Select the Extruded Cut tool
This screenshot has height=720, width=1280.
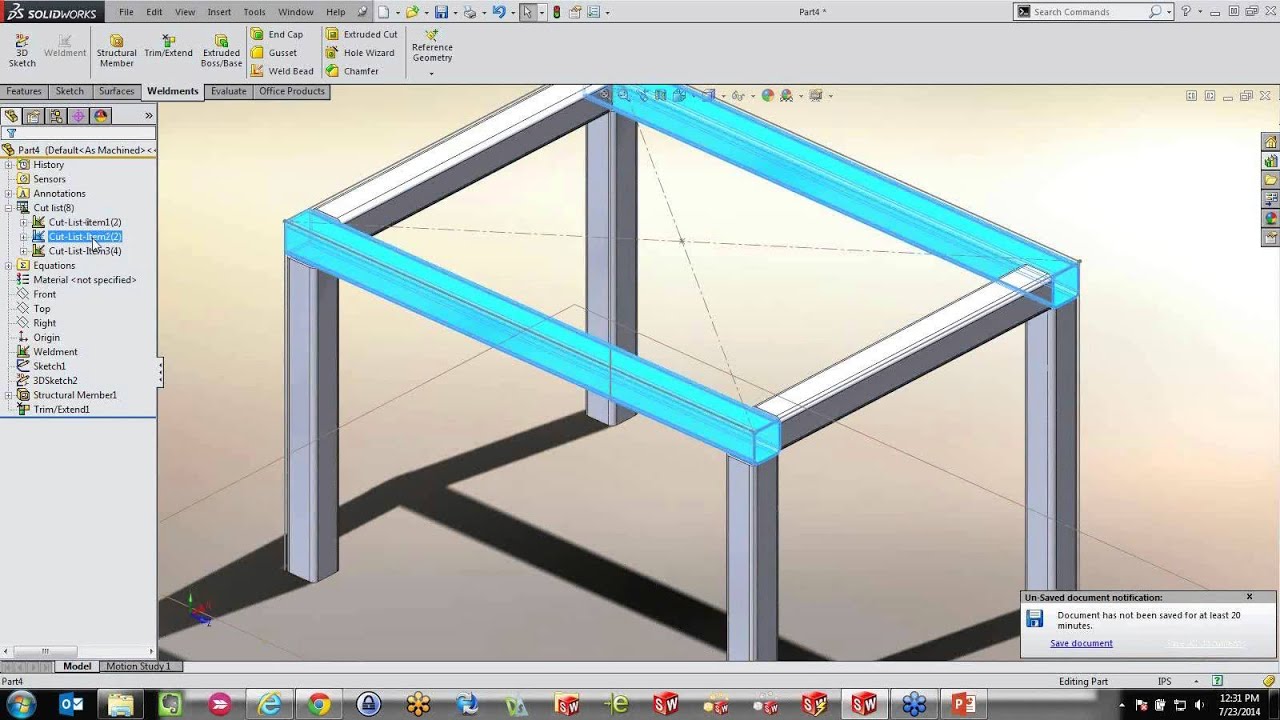(362, 34)
